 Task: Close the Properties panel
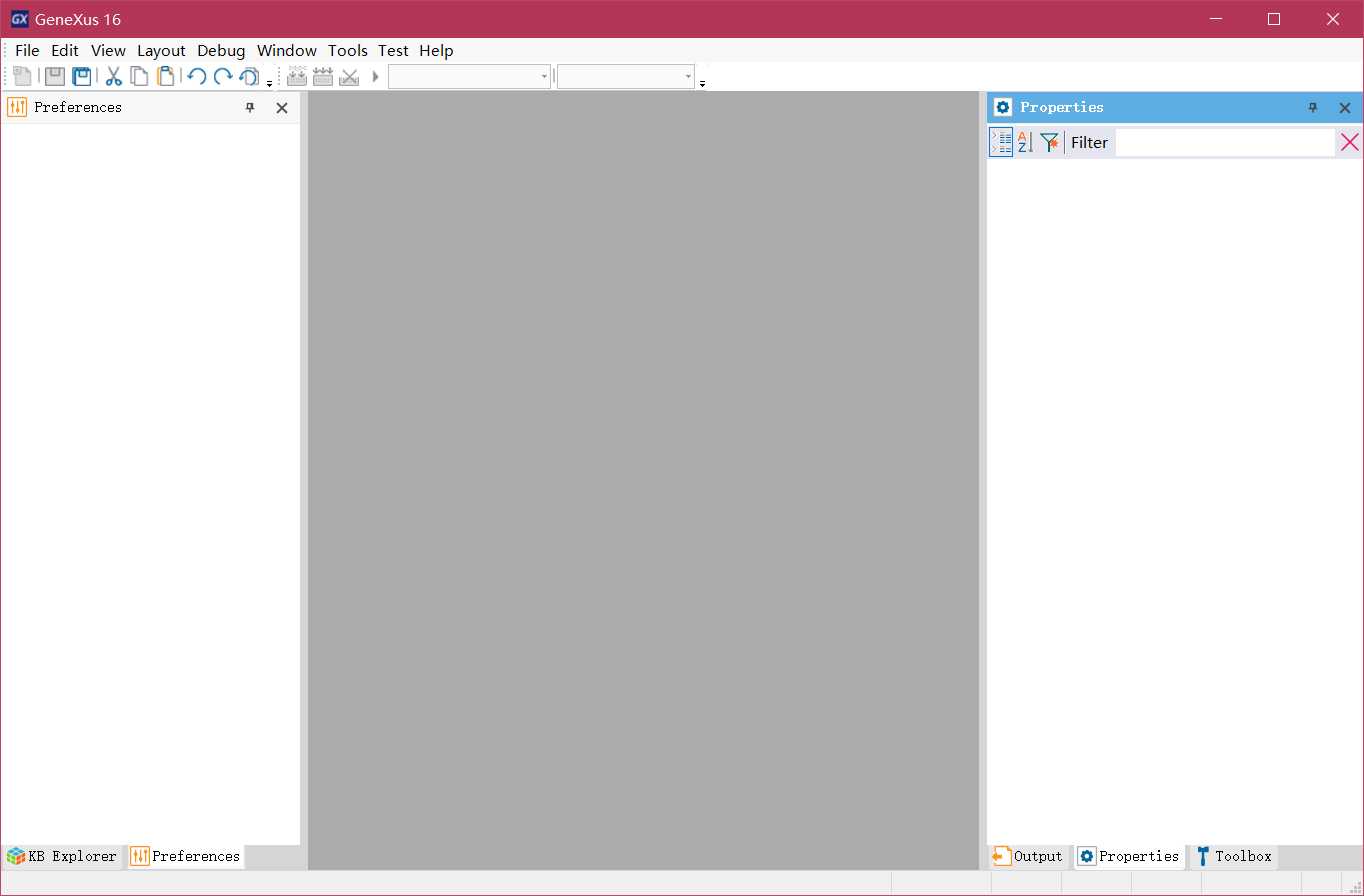coord(1345,107)
